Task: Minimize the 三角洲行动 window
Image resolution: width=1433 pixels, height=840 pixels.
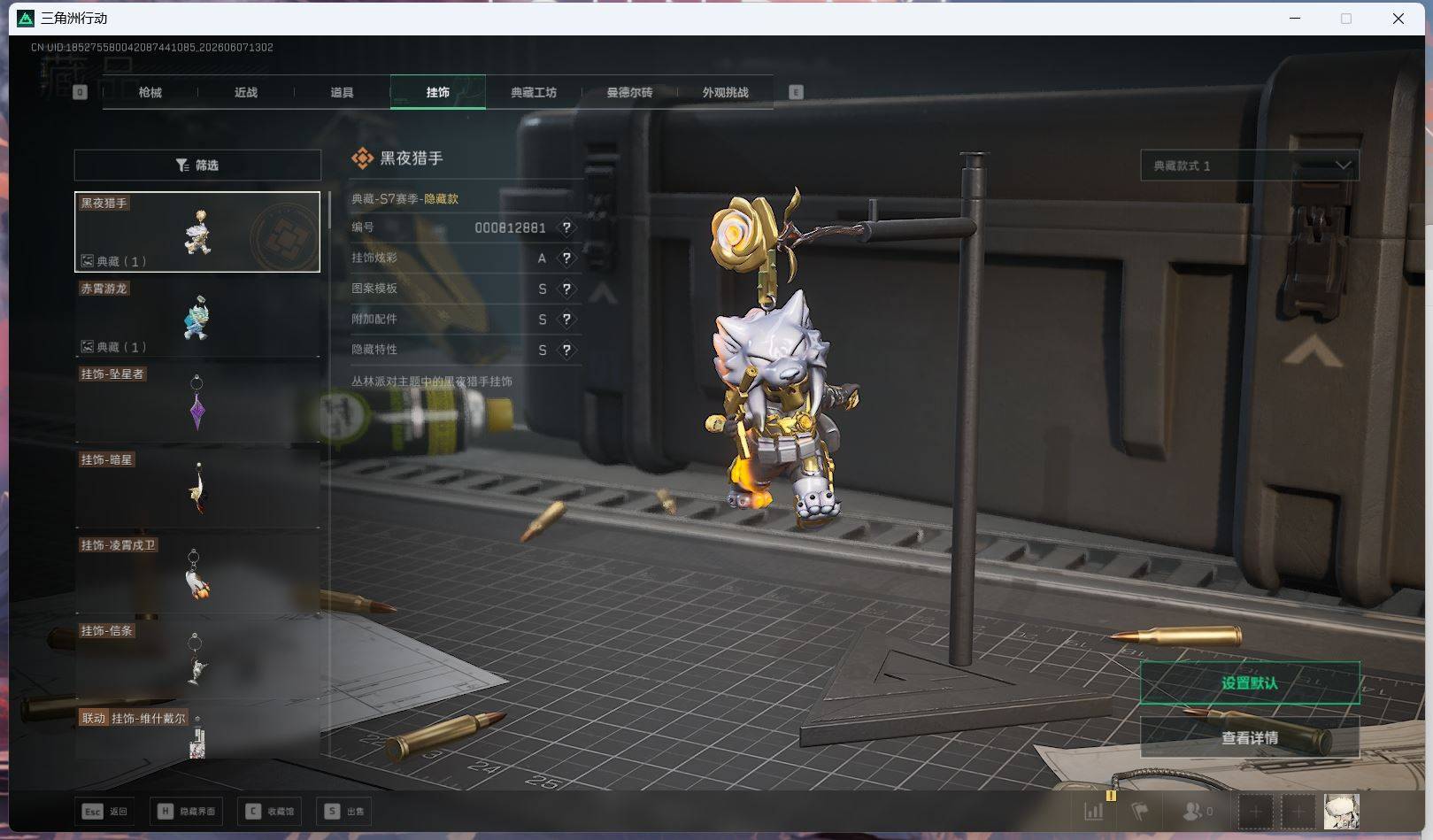Action: [x=1295, y=18]
